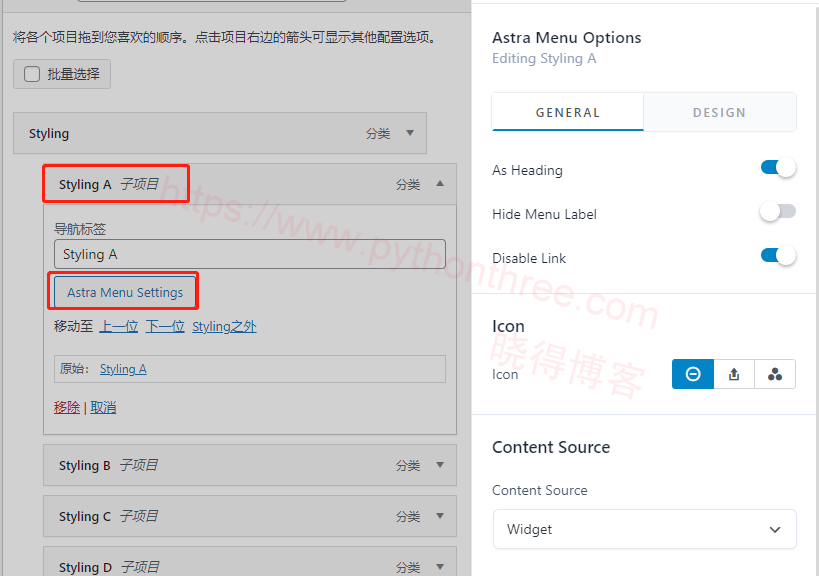Viewport: 819px width, 576px height.
Task: Toggle the As Heading switch
Action: pos(778,168)
